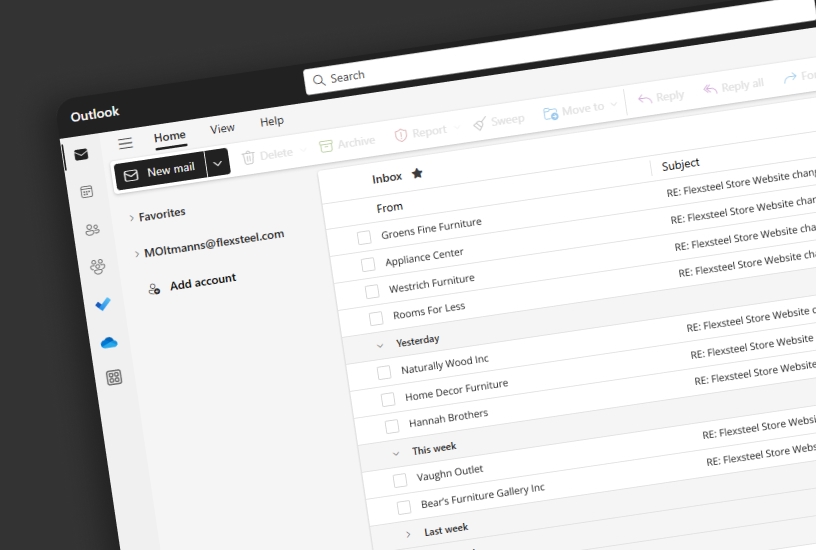Select the Appliance Center message checkbox
This screenshot has width=816, height=550.
tap(368, 264)
